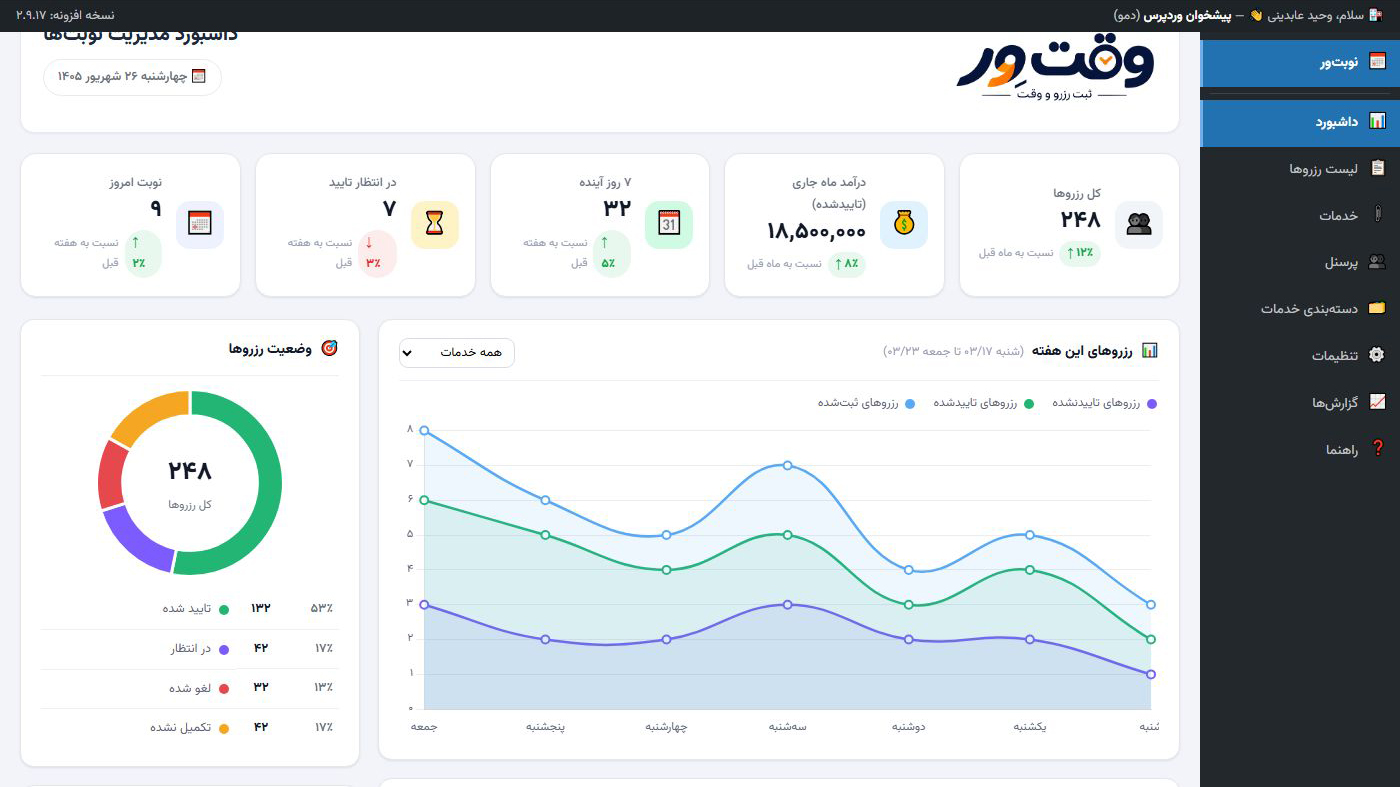Click the چهارشنبه label on the chart axis
The image size is (1400, 787).
point(666,727)
